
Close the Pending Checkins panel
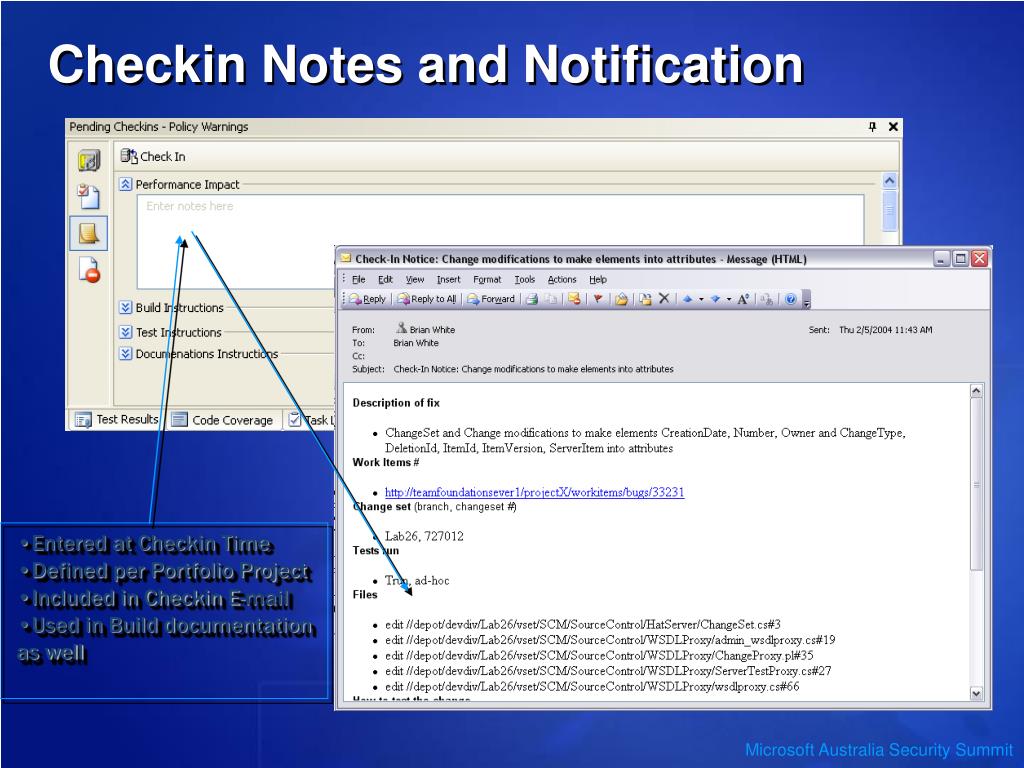pyautogui.click(x=893, y=127)
